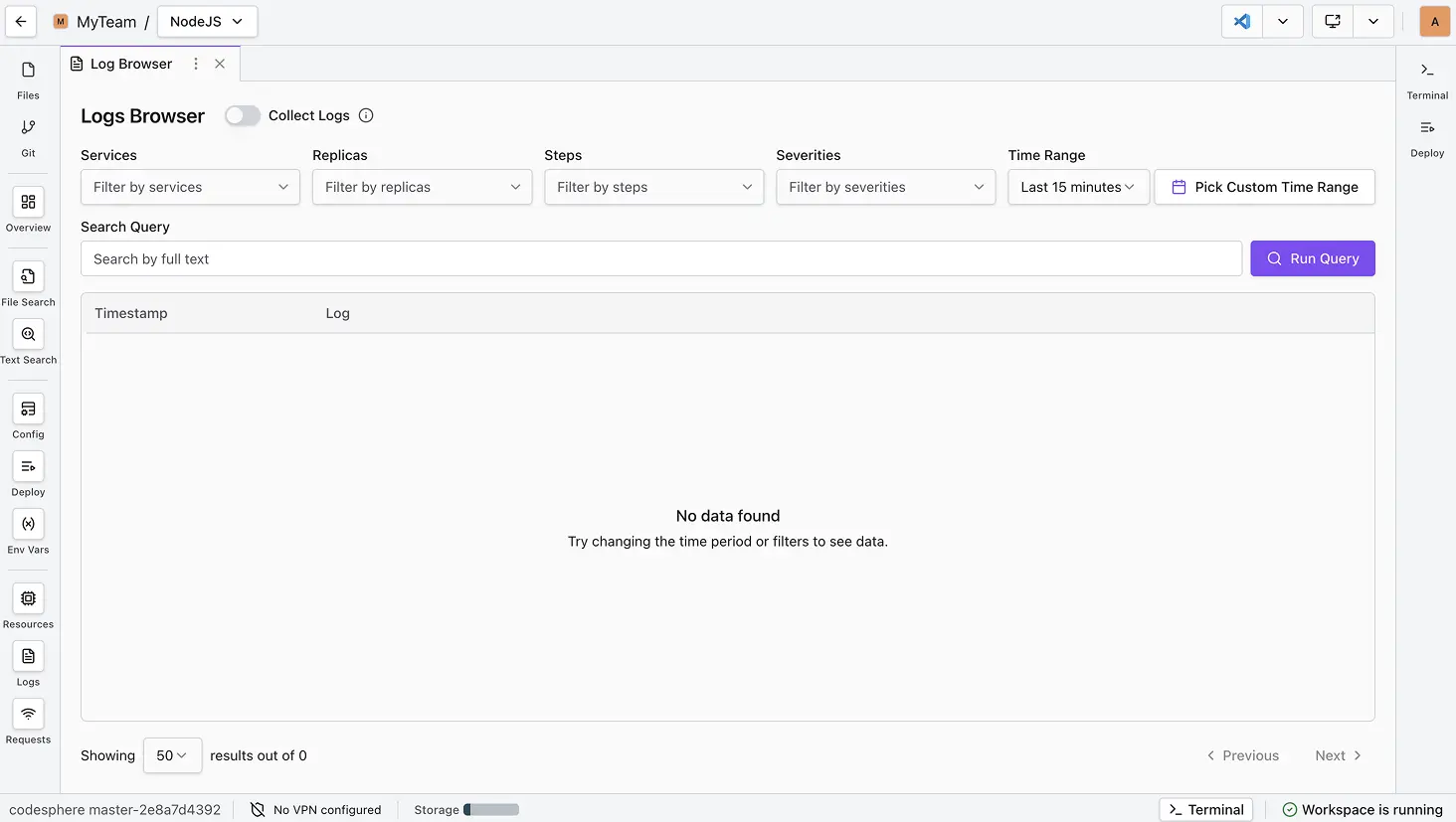The image size is (1456, 822).
Task: Click the Timestamp column header
Action: click(x=131, y=313)
